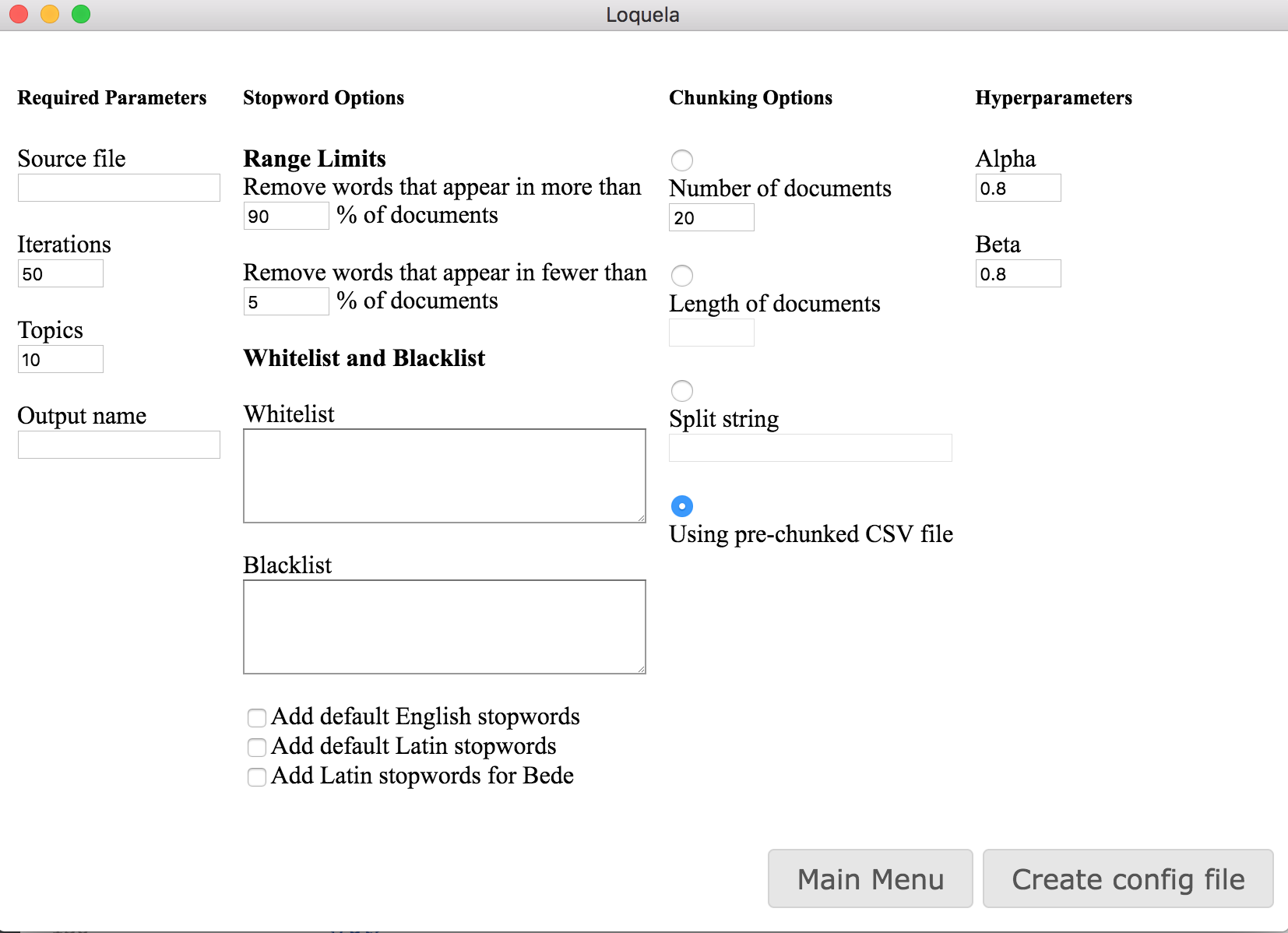Check Add default Latin stopwords
Screen dimensions: 1288x933
(x=257, y=747)
